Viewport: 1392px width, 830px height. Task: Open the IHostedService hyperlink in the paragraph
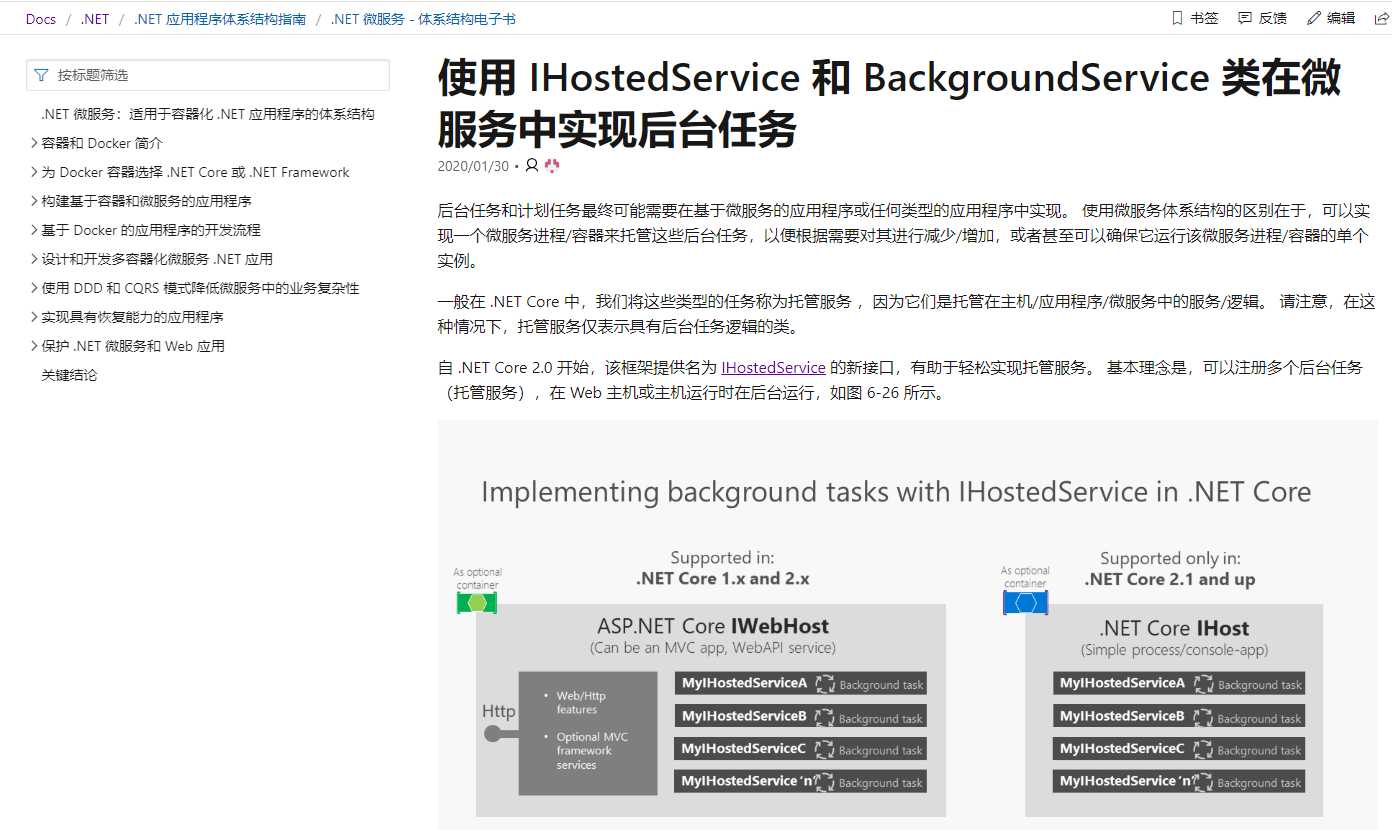tap(773, 368)
